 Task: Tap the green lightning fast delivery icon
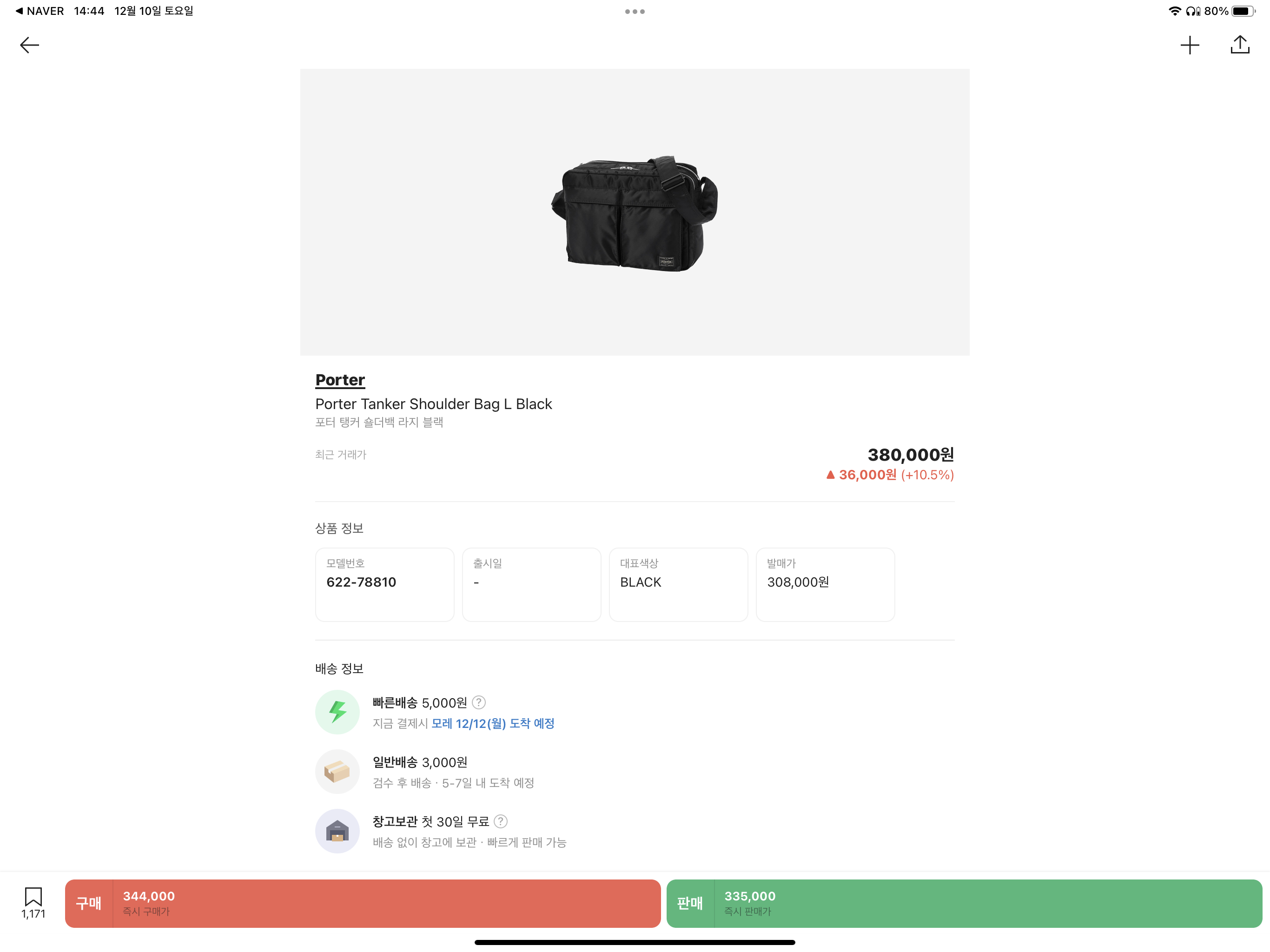[337, 712]
